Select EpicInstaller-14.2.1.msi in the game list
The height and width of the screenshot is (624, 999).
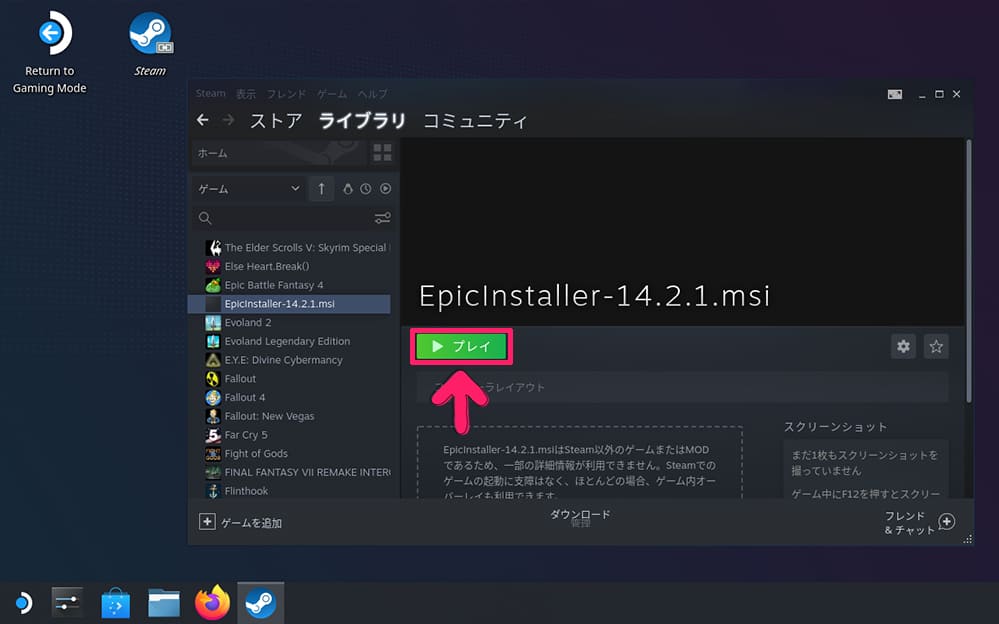289,304
